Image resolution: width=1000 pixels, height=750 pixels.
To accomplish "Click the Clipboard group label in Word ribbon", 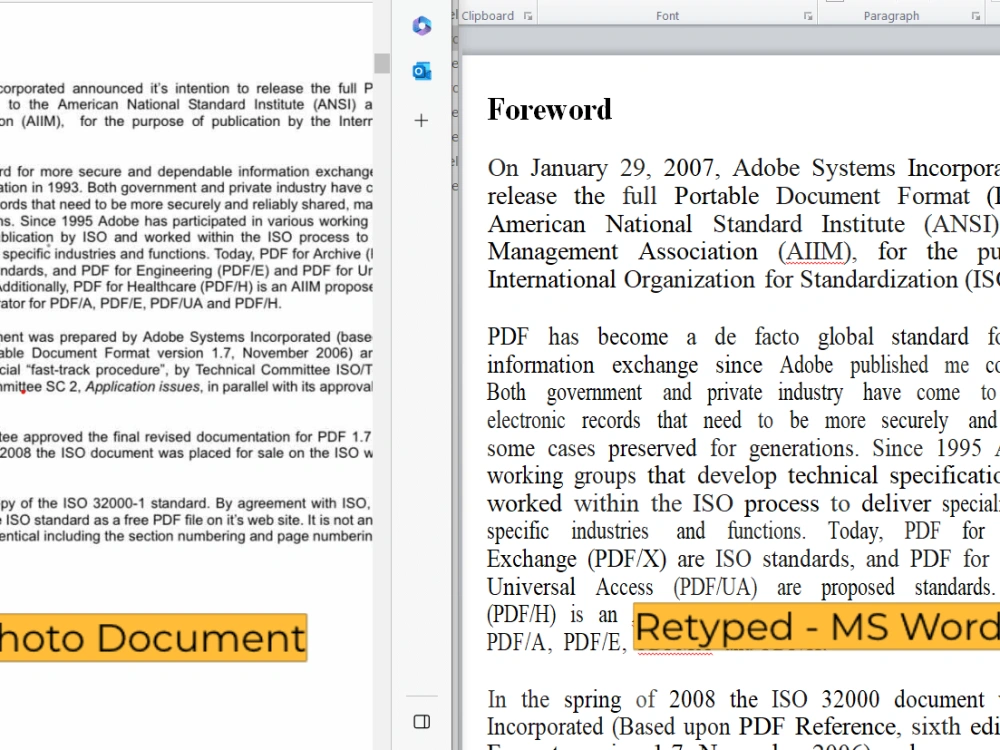I will [488, 16].
